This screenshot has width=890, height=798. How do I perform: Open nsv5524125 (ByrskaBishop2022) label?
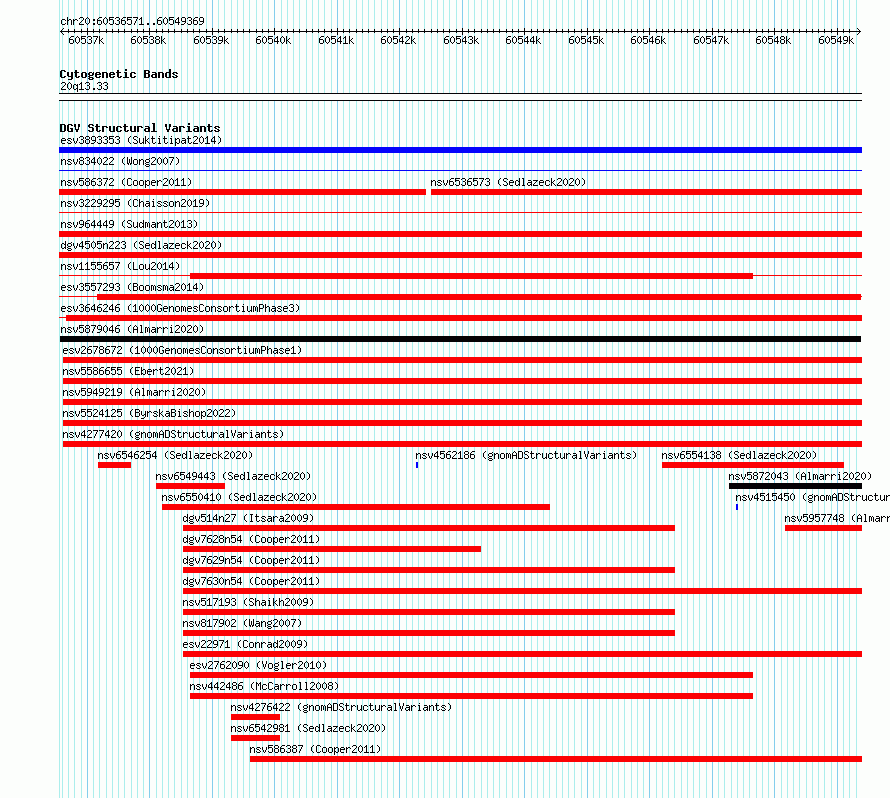point(149,413)
